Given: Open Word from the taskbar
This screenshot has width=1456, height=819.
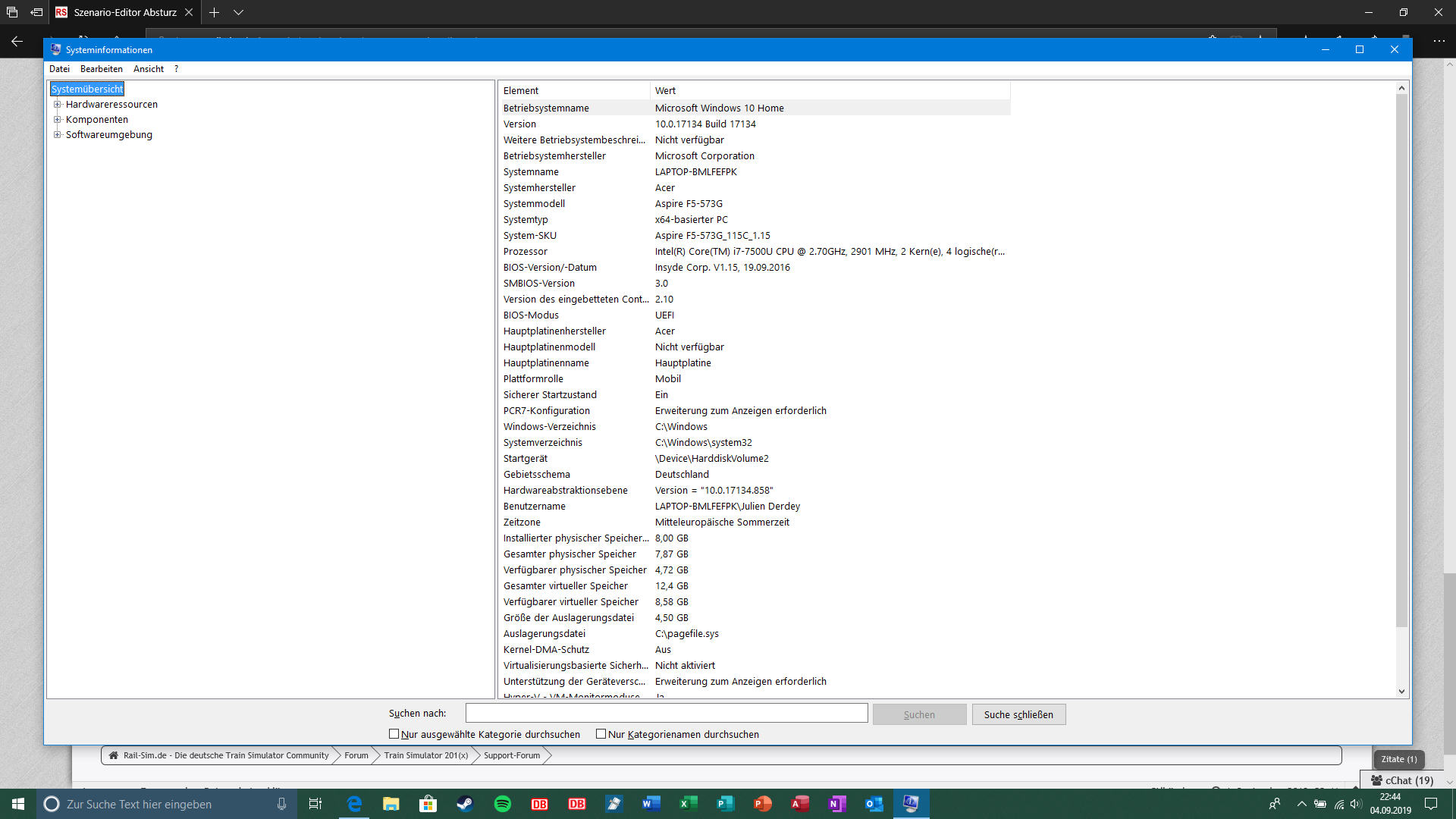Looking at the screenshot, I should point(651,804).
